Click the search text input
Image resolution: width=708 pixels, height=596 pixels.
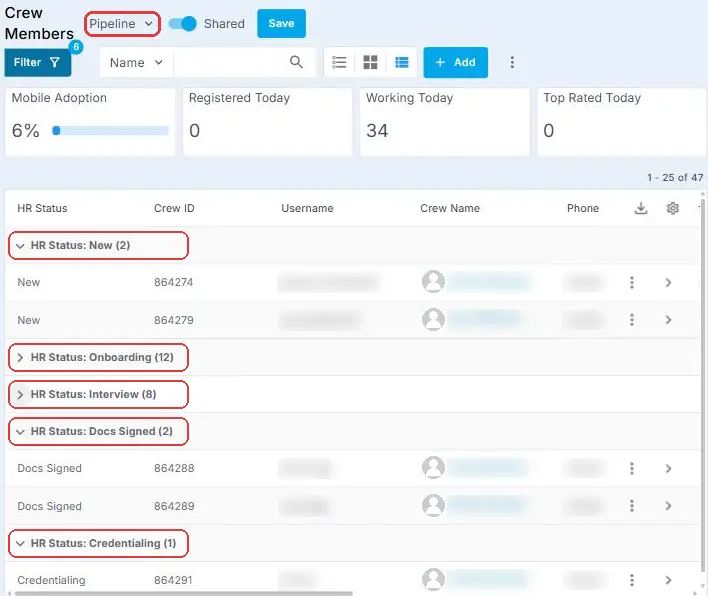(x=229, y=62)
